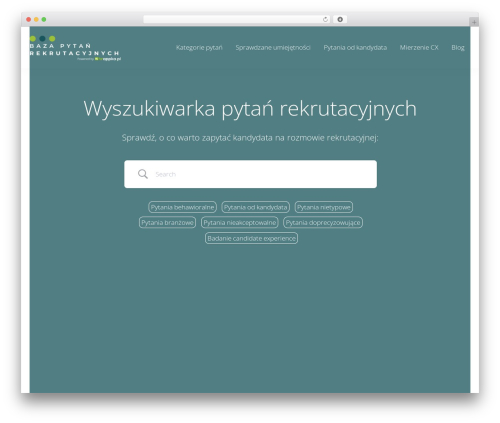Image resolution: width=500 pixels, height=423 pixels.
Task: Go to Pytania od kandydata in navigation
Action: pos(355,48)
